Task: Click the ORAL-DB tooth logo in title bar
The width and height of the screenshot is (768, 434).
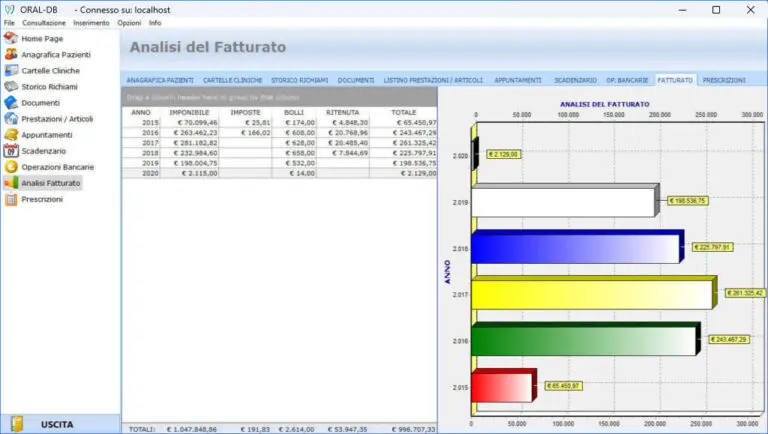Action: tap(9, 9)
